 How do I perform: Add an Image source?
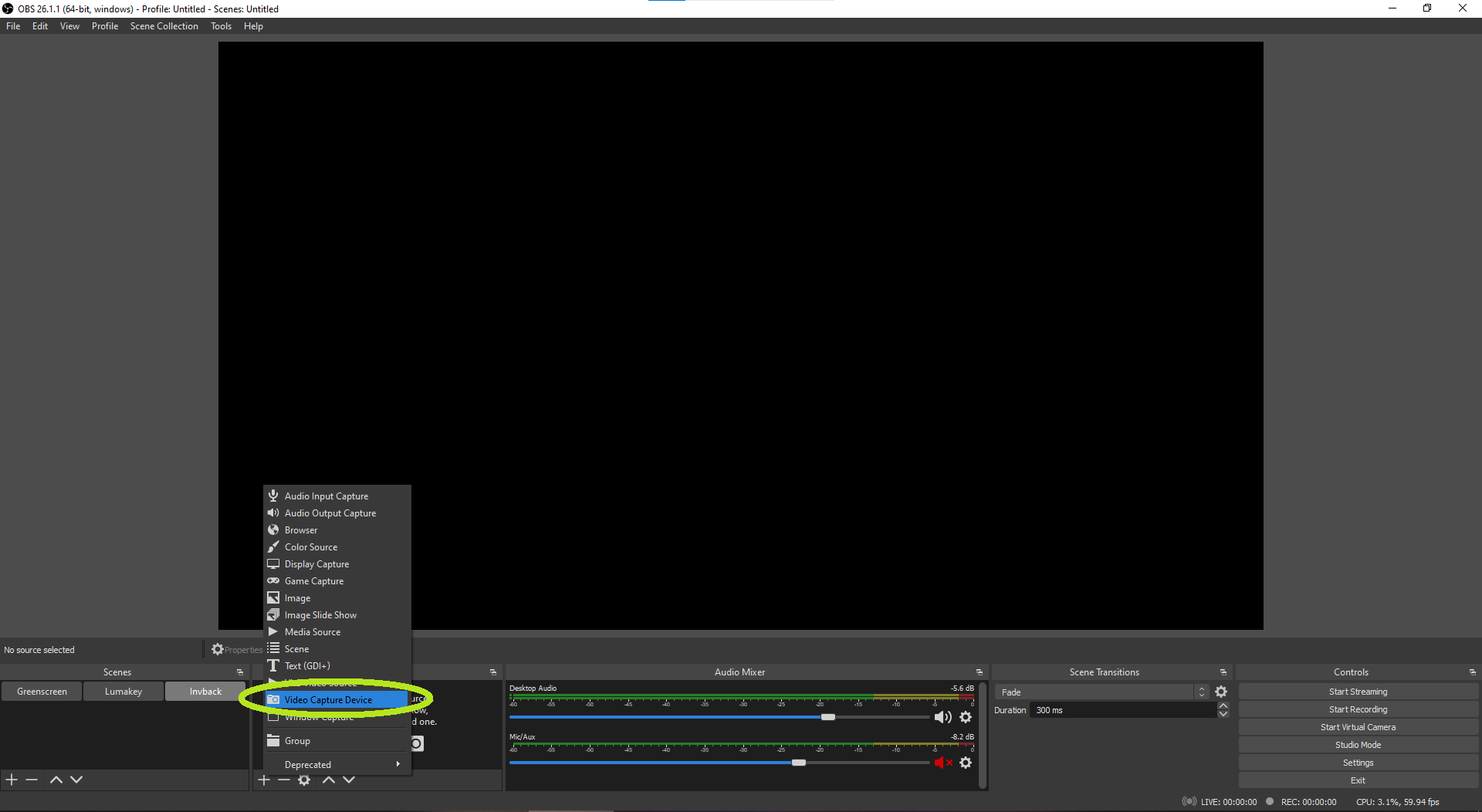click(337, 597)
